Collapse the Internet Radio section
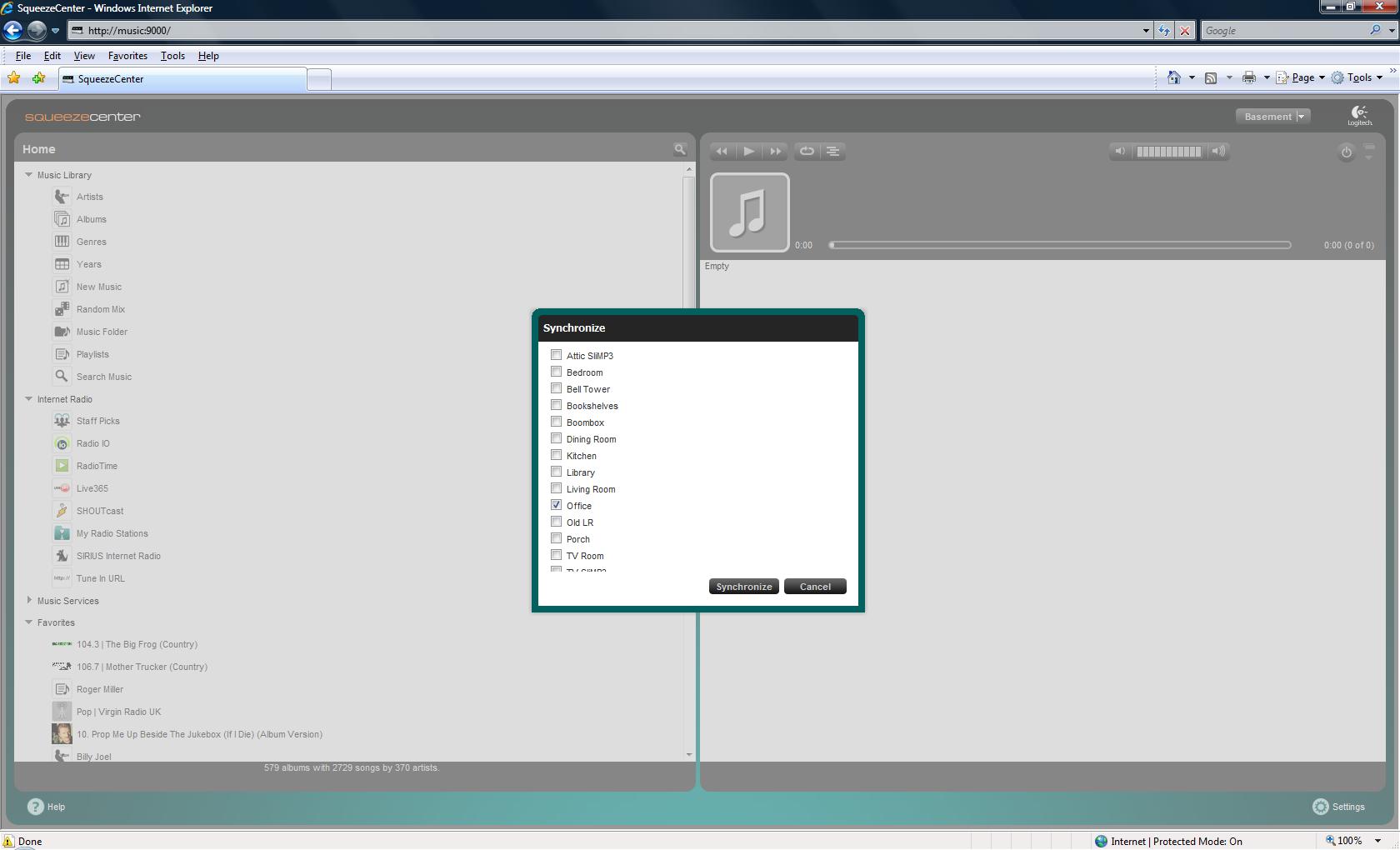The width and height of the screenshot is (1400, 850). [29, 399]
